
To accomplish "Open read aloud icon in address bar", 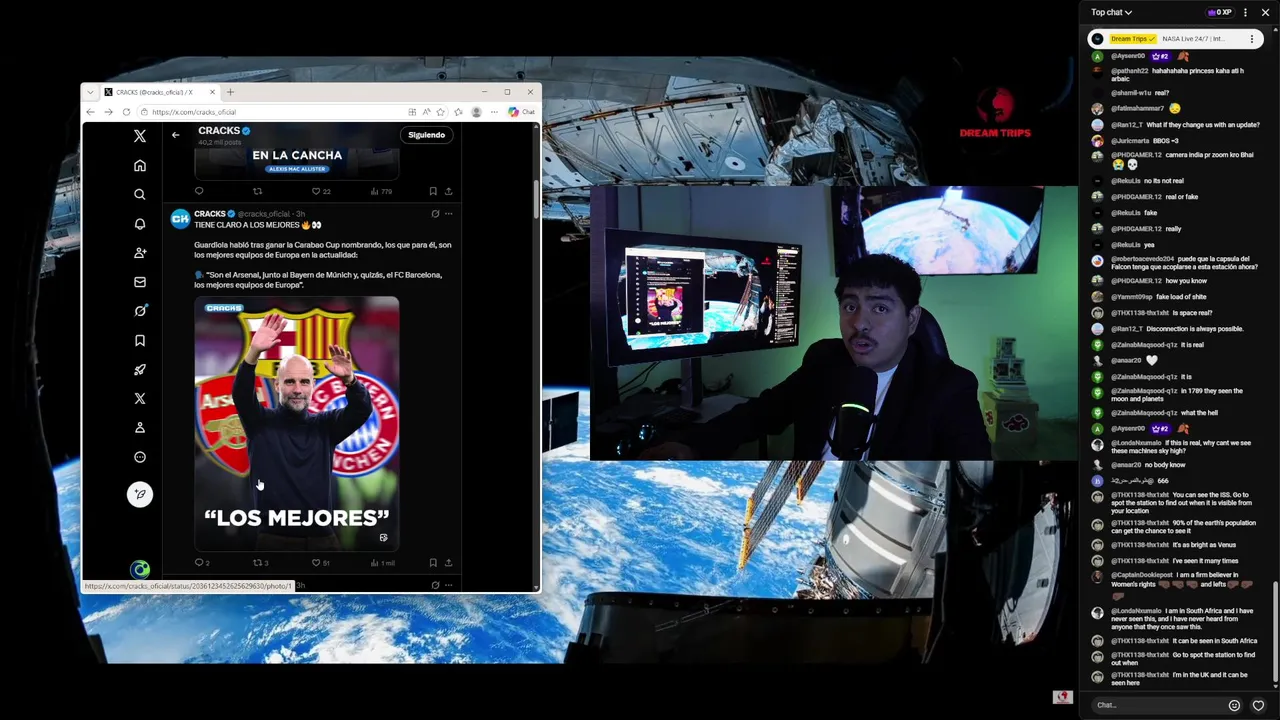I will click(x=426, y=112).
